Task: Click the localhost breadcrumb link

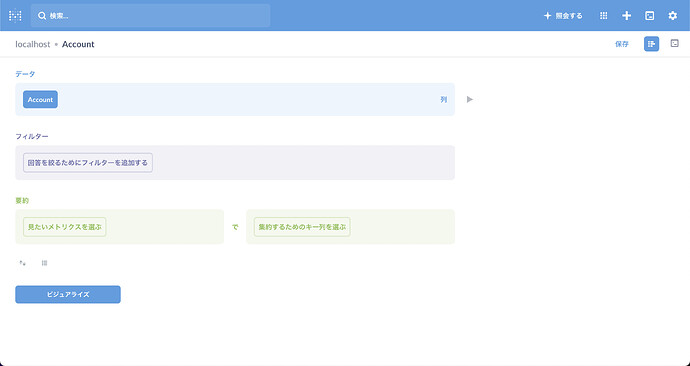Action: coord(33,44)
